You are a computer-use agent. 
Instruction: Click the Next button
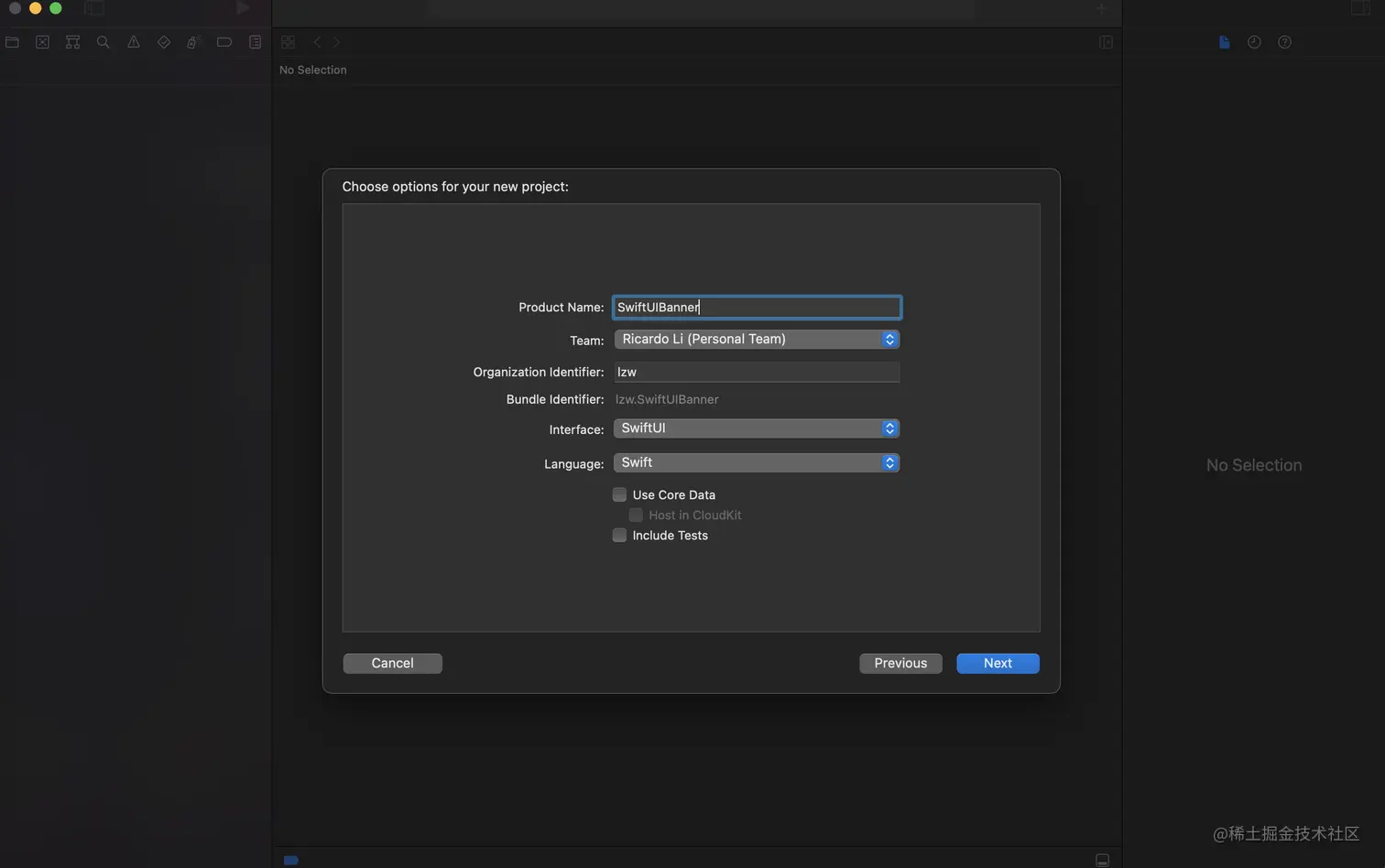(x=998, y=663)
